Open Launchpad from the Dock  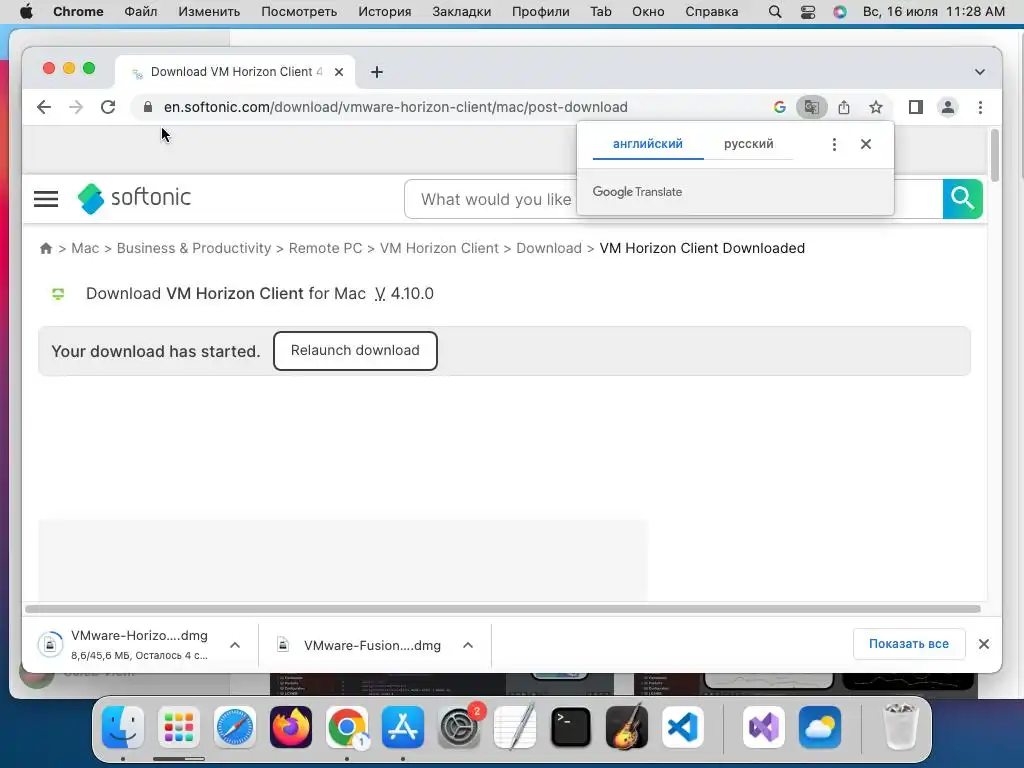pyautogui.click(x=179, y=727)
